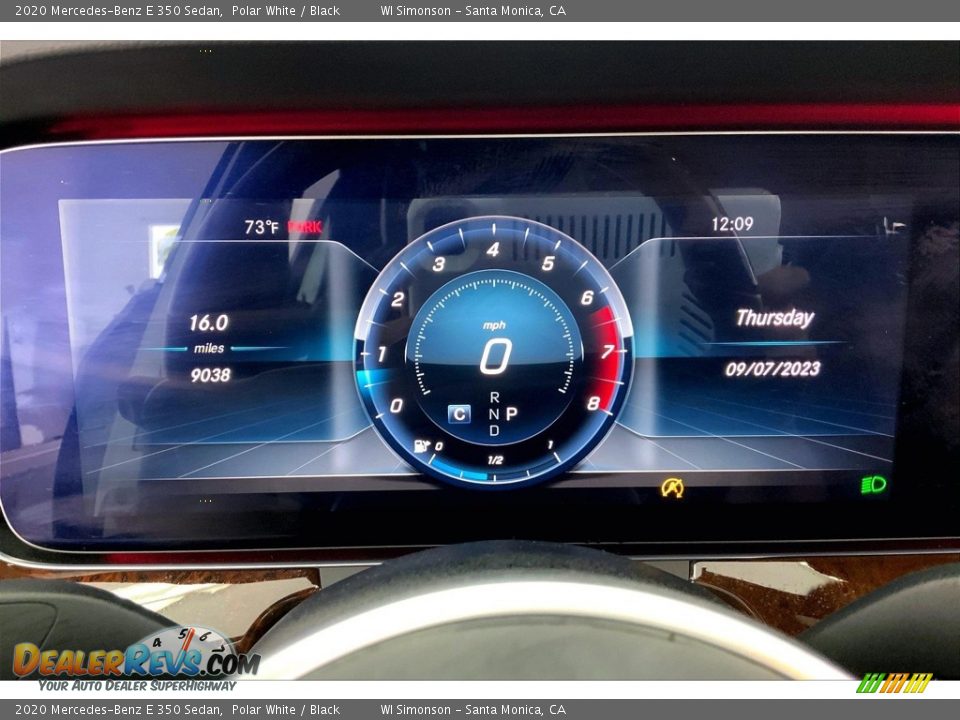Viewport: 960px width, 720px height.
Task: Tap the blue C drive mode icon
Action: tap(459, 414)
